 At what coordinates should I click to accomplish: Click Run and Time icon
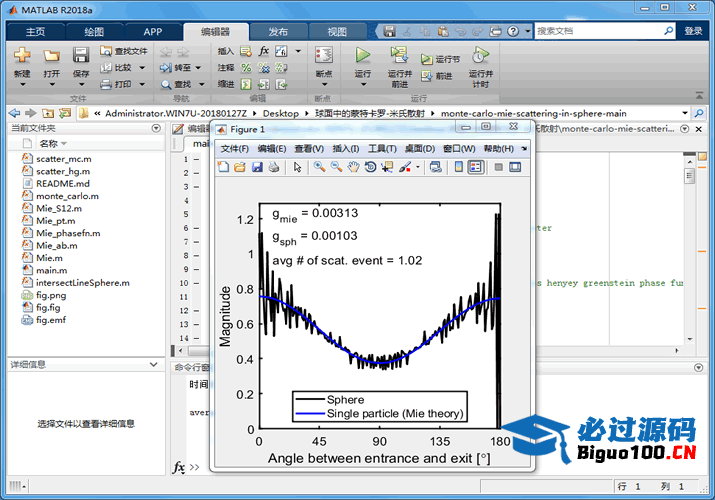[x=480, y=55]
